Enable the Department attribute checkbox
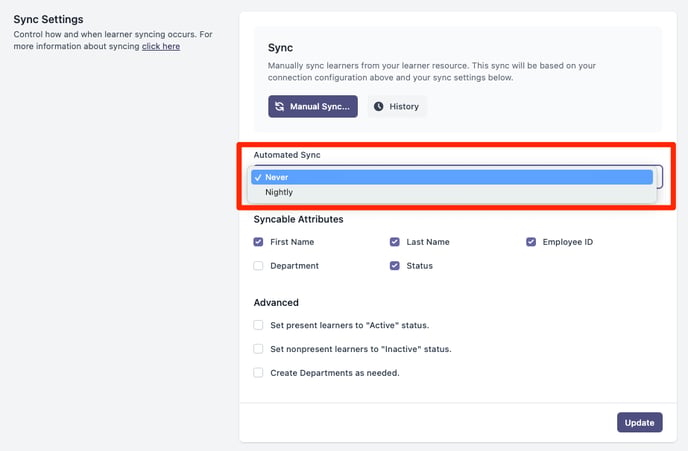 pyautogui.click(x=258, y=265)
